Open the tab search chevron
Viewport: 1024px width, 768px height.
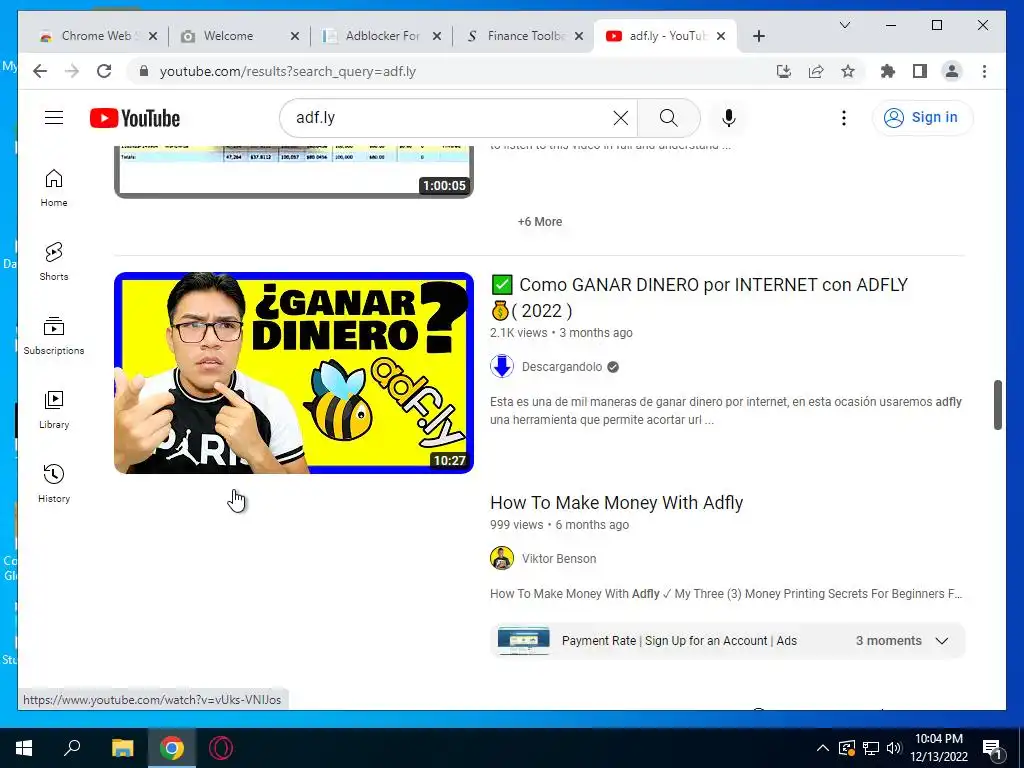(844, 25)
